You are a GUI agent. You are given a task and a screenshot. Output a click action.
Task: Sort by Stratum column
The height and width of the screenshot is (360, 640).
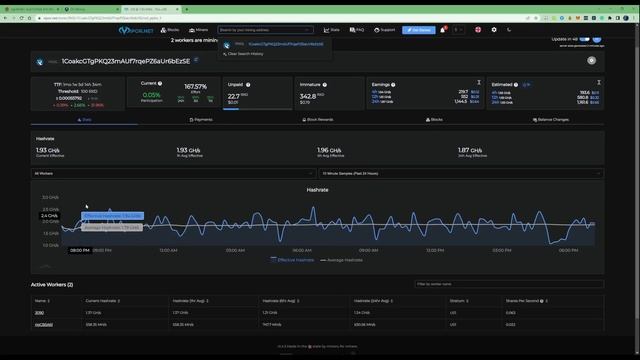tap(459, 301)
